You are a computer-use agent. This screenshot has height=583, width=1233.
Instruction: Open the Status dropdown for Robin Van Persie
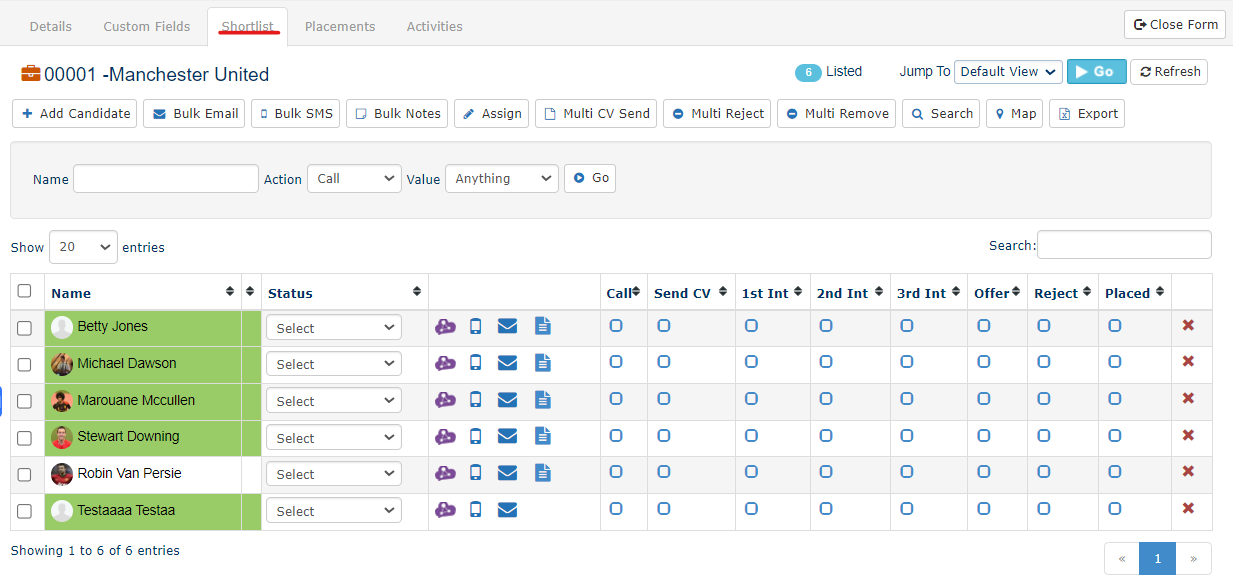(333, 474)
